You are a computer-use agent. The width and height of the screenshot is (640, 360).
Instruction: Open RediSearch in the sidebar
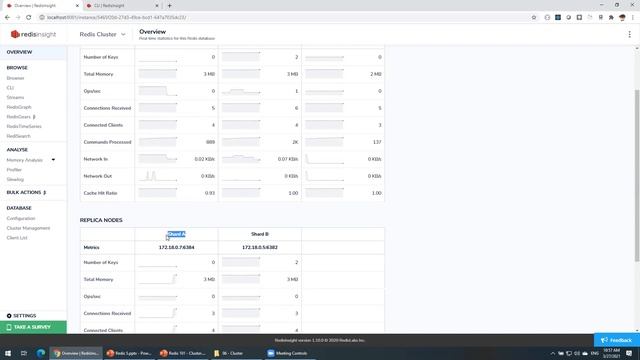click(18, 136)
